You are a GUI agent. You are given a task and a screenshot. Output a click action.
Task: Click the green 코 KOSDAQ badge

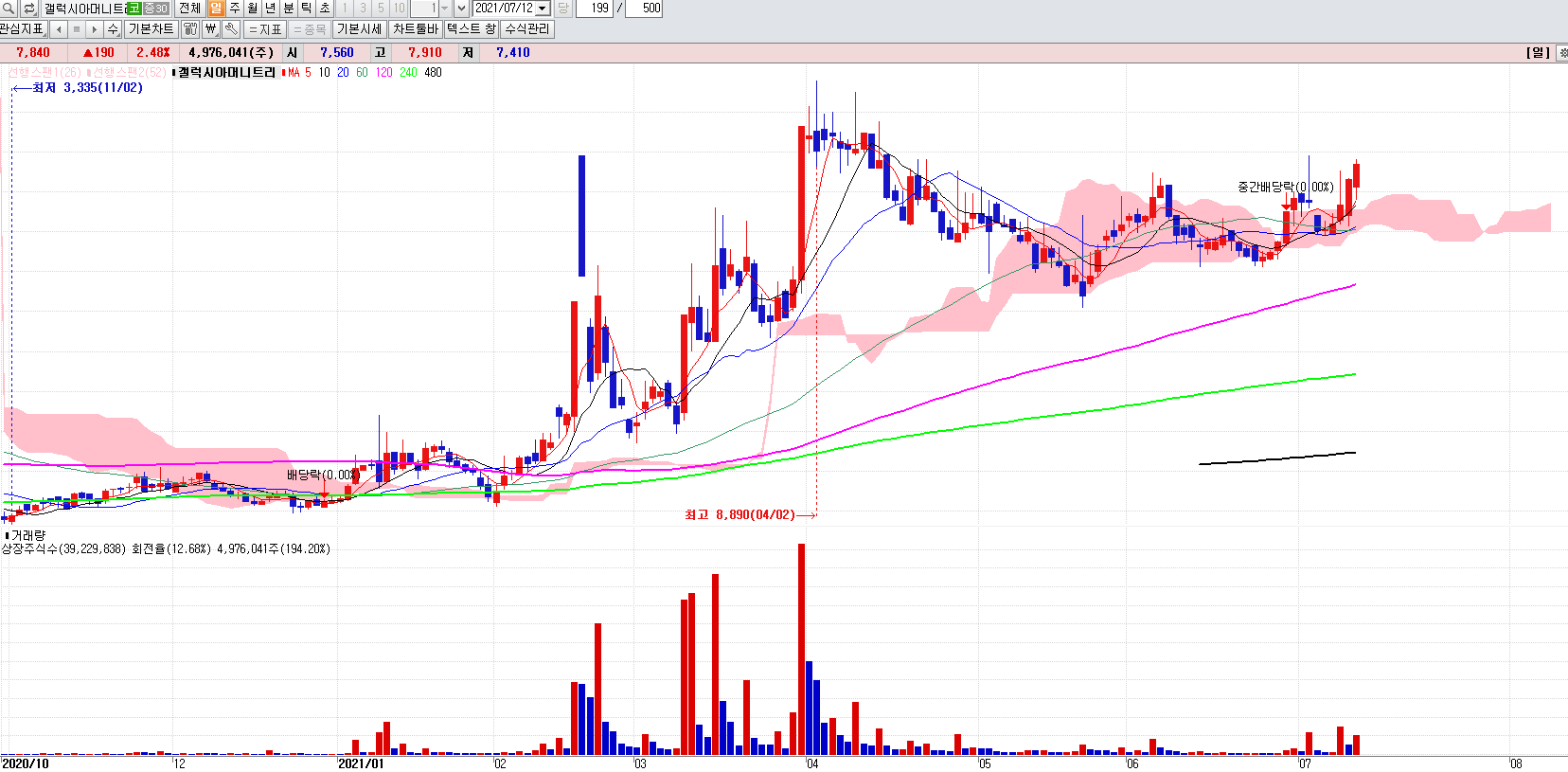134,9
